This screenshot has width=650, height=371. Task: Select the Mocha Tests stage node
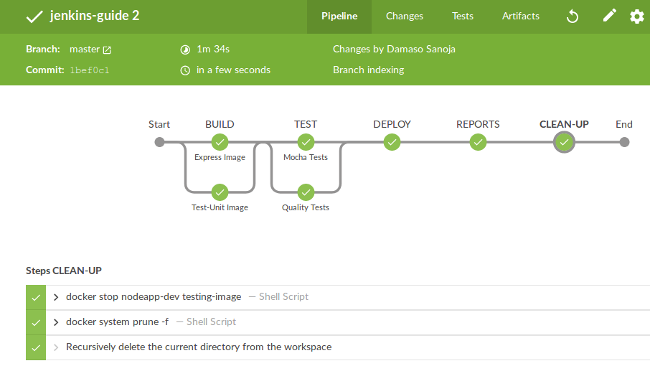click(x=306, y=142)
